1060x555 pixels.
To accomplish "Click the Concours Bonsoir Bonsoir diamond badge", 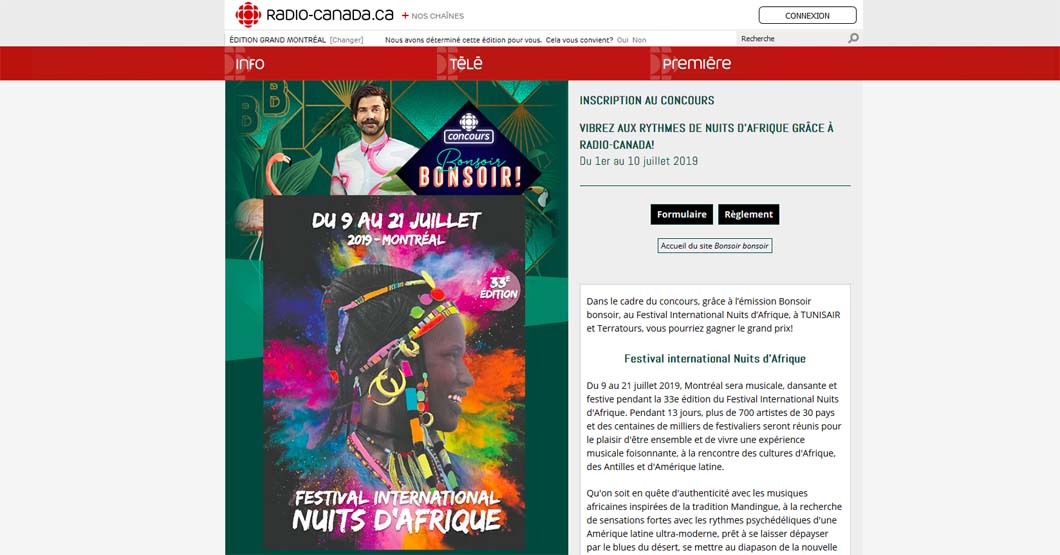I will coord(468,150).
